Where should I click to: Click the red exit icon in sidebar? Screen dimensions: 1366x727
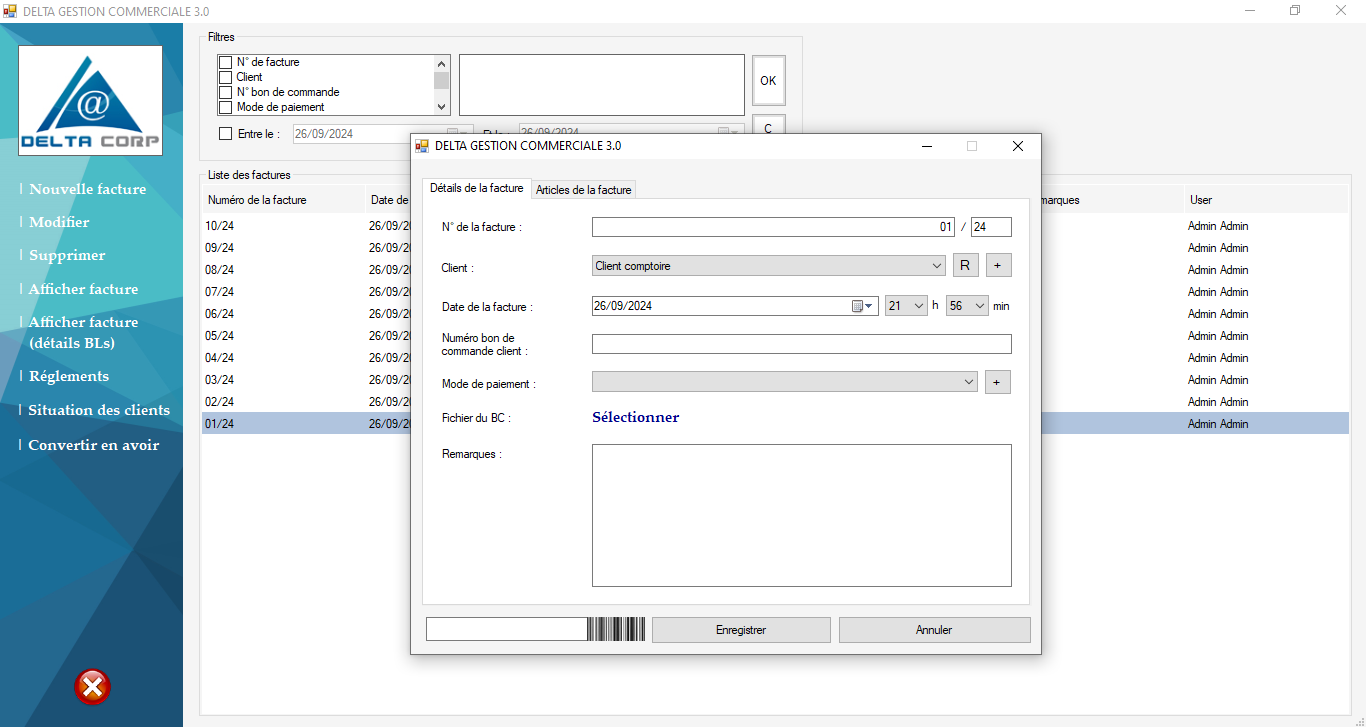click(x=92, y=687)
